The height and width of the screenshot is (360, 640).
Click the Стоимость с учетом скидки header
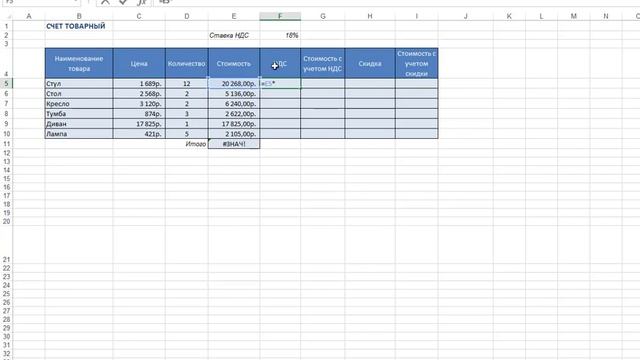(x=416, y=63)
